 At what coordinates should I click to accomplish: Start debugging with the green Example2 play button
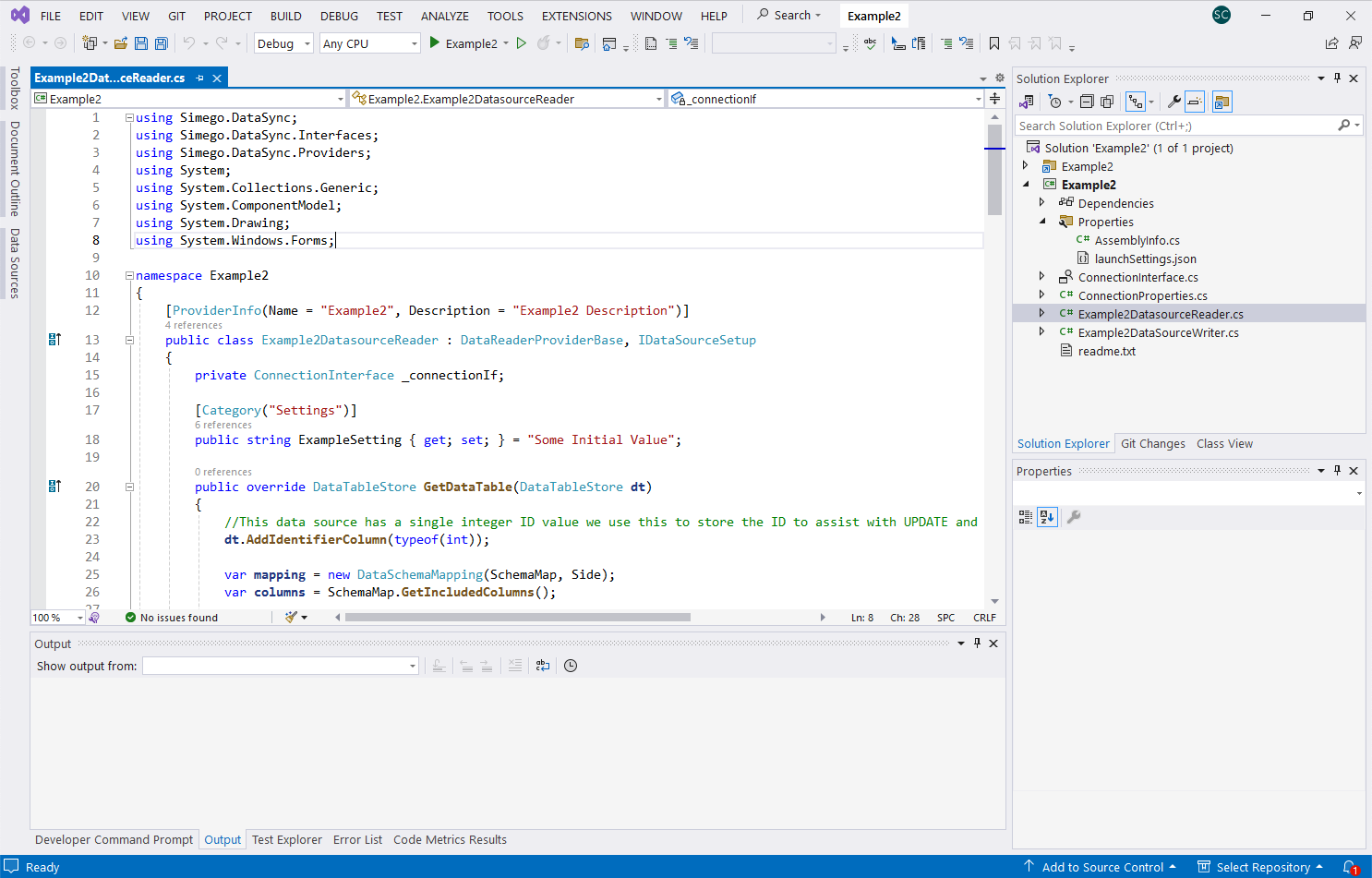pyautogui.click(x=435, y=43)
